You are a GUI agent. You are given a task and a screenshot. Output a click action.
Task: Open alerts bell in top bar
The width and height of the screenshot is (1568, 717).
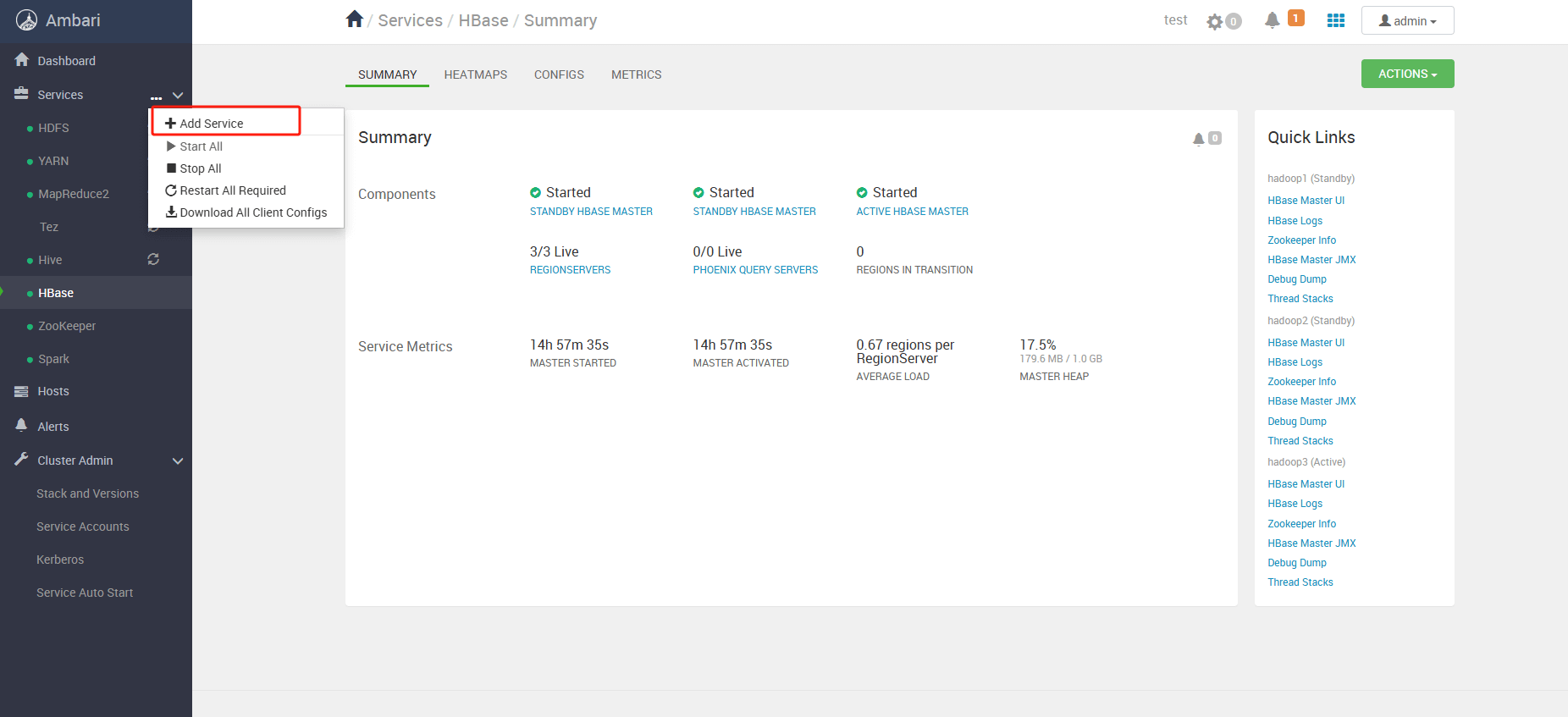tap(1272, 19)
